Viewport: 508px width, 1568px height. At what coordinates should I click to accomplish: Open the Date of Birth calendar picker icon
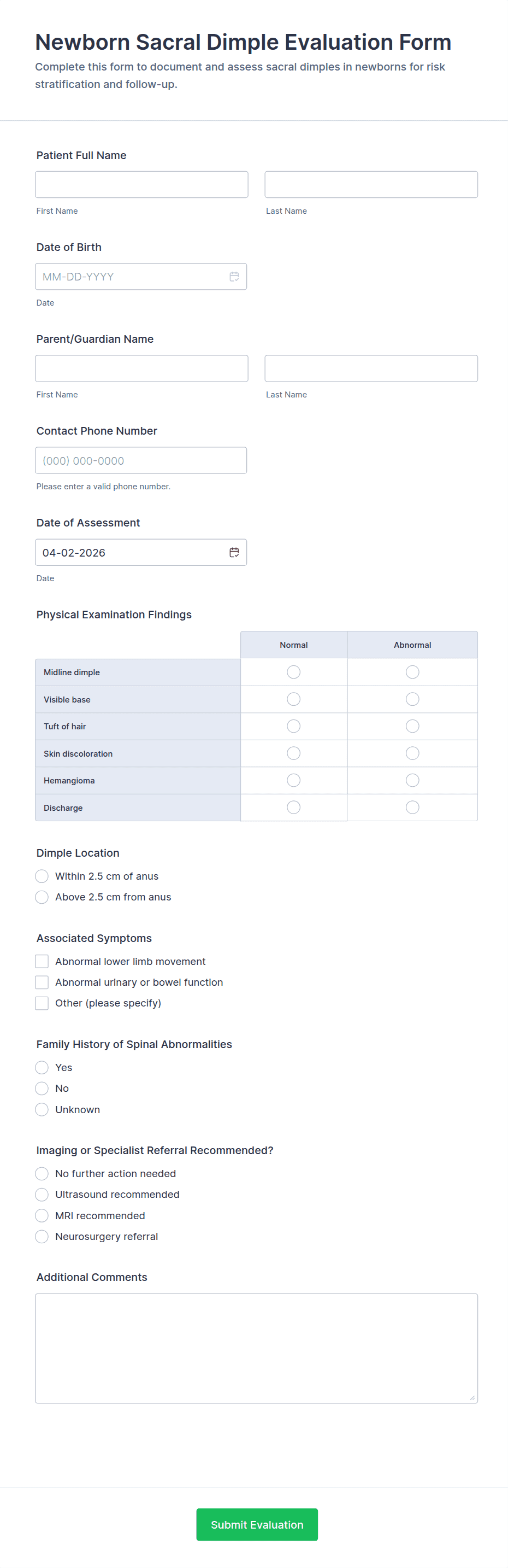tap(234, 277)
